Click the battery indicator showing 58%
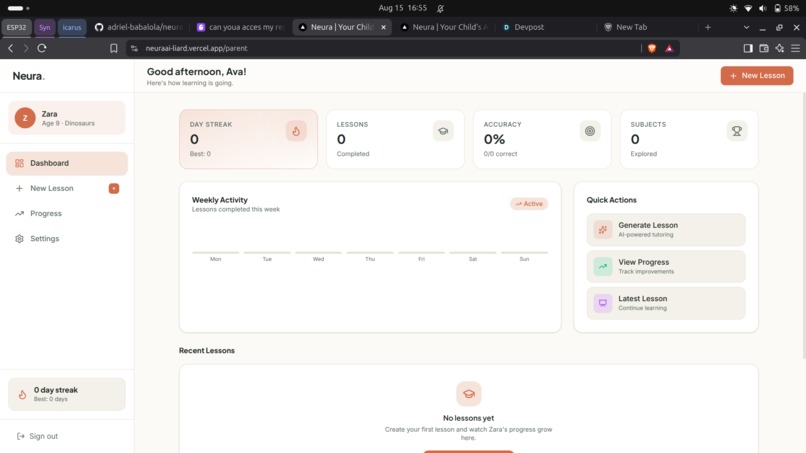The height and width of the screenshot is (453, 806). click(x=786, y=8)
